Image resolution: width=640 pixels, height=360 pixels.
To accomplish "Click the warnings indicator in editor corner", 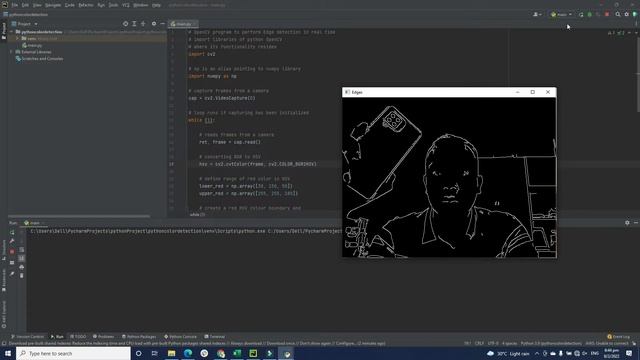I will click(616, 33).
